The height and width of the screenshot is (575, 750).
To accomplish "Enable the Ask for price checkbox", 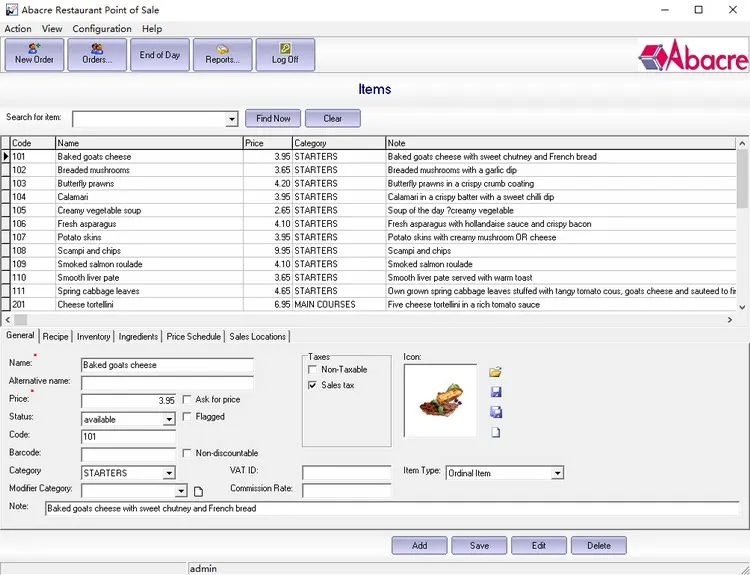I will [187, 399].
